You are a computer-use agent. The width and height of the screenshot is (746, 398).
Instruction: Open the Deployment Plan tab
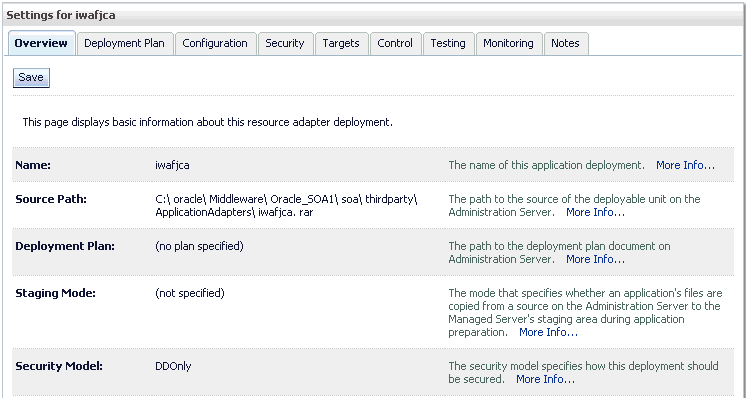pos(125,43)
